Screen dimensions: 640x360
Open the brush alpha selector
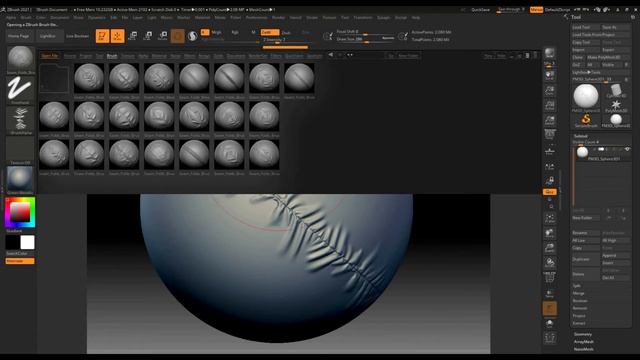pyautogui.click(x=20, y=120)
